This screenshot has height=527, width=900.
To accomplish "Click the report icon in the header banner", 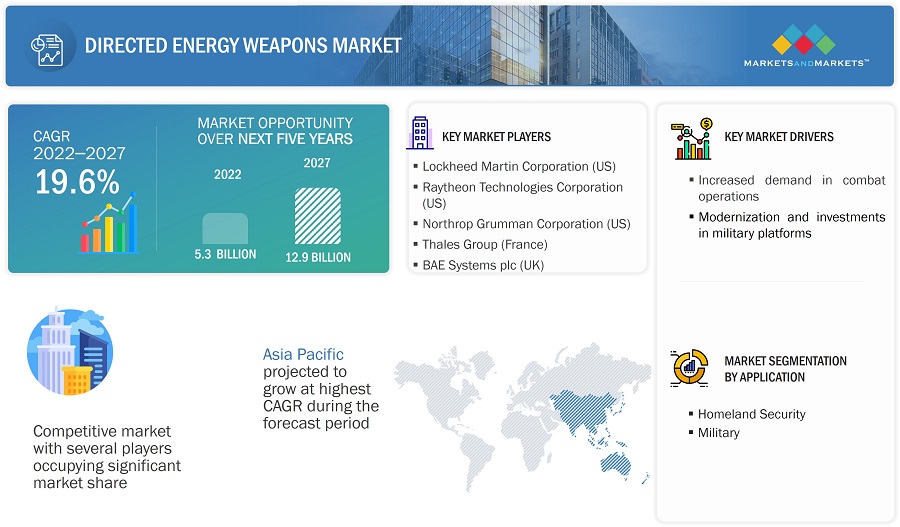I will 47,45.
